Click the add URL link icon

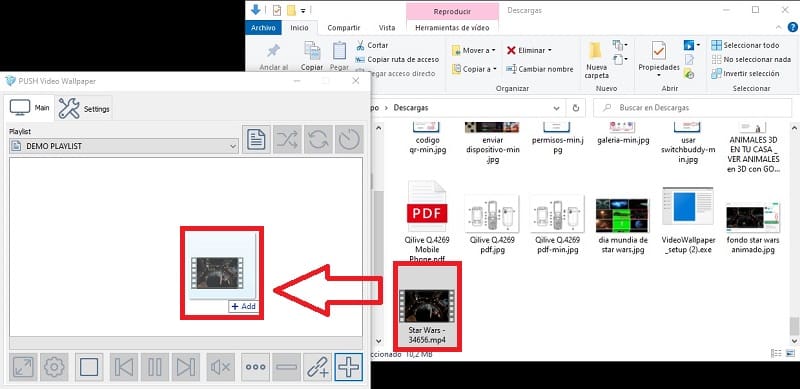click(x=318, y=367)
